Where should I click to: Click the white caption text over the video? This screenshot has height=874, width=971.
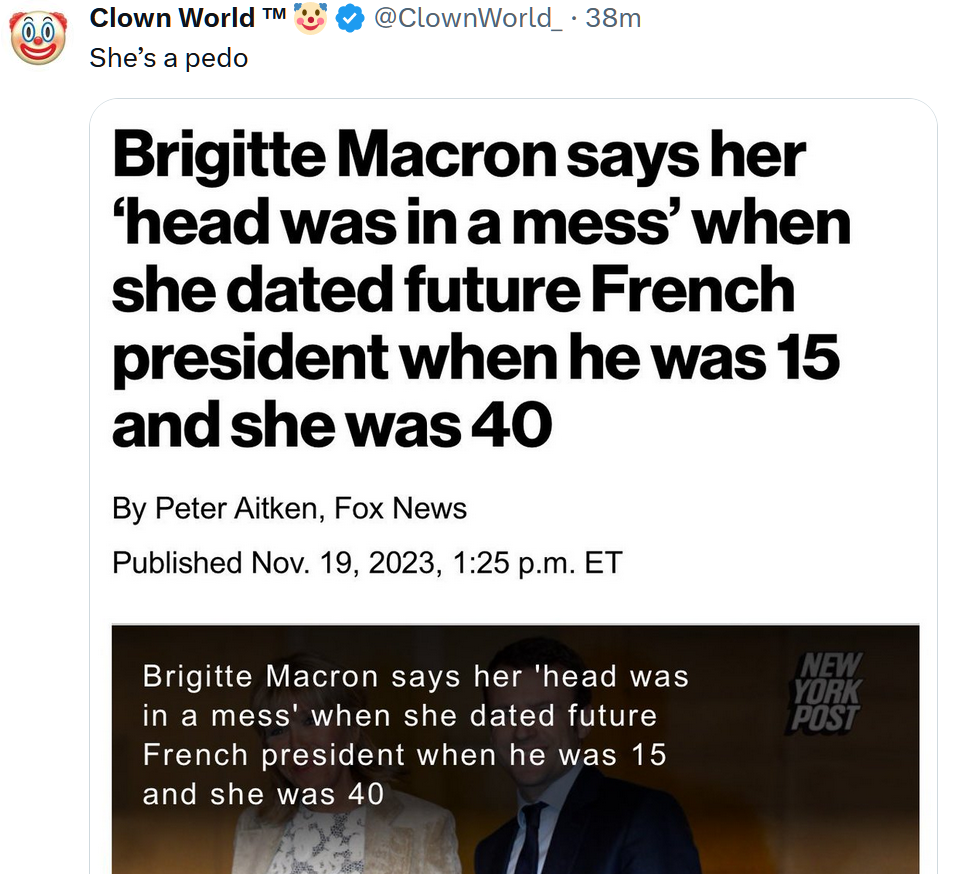click(x=415, y=735)
